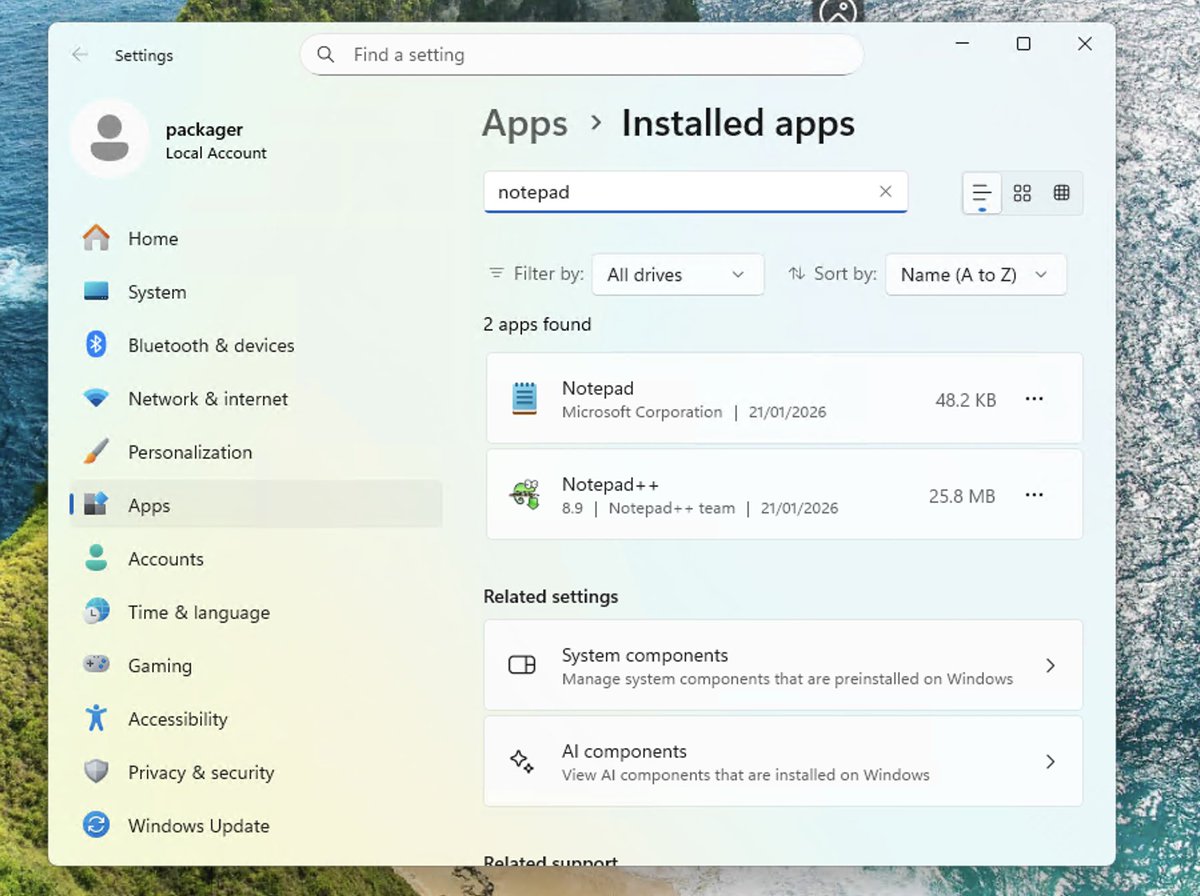Click the Sort by arrows icon
Screen dimensions: 1200x896
click(x=797, y=273)
